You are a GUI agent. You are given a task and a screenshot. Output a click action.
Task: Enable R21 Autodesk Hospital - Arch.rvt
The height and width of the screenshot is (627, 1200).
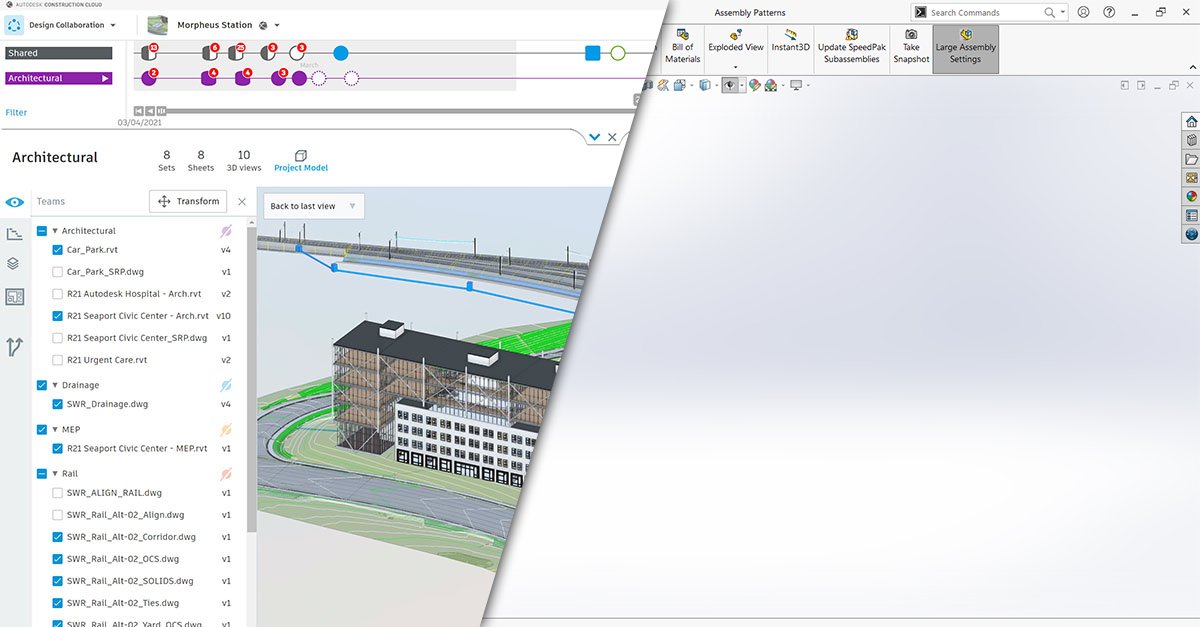(57, 294)
